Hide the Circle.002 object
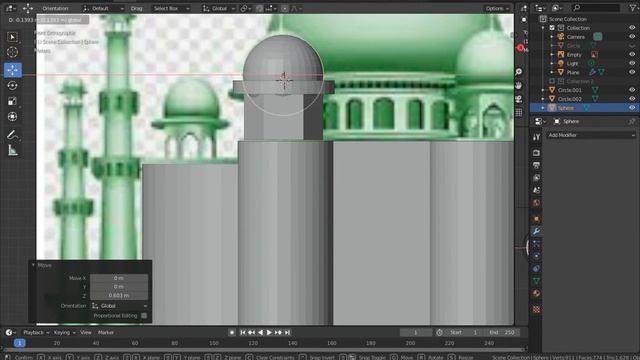 pyautogui.click(x=632, y=99)
